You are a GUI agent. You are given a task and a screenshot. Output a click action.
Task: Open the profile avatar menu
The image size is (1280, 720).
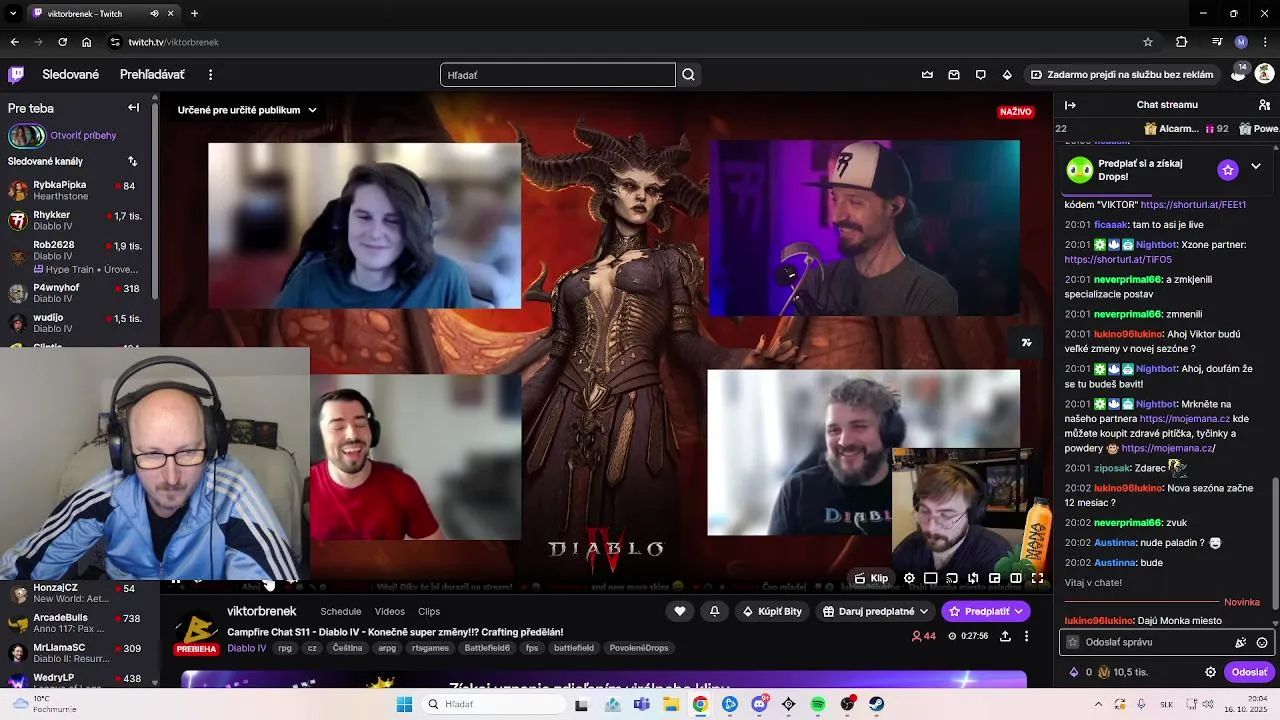click(1264, 74)
